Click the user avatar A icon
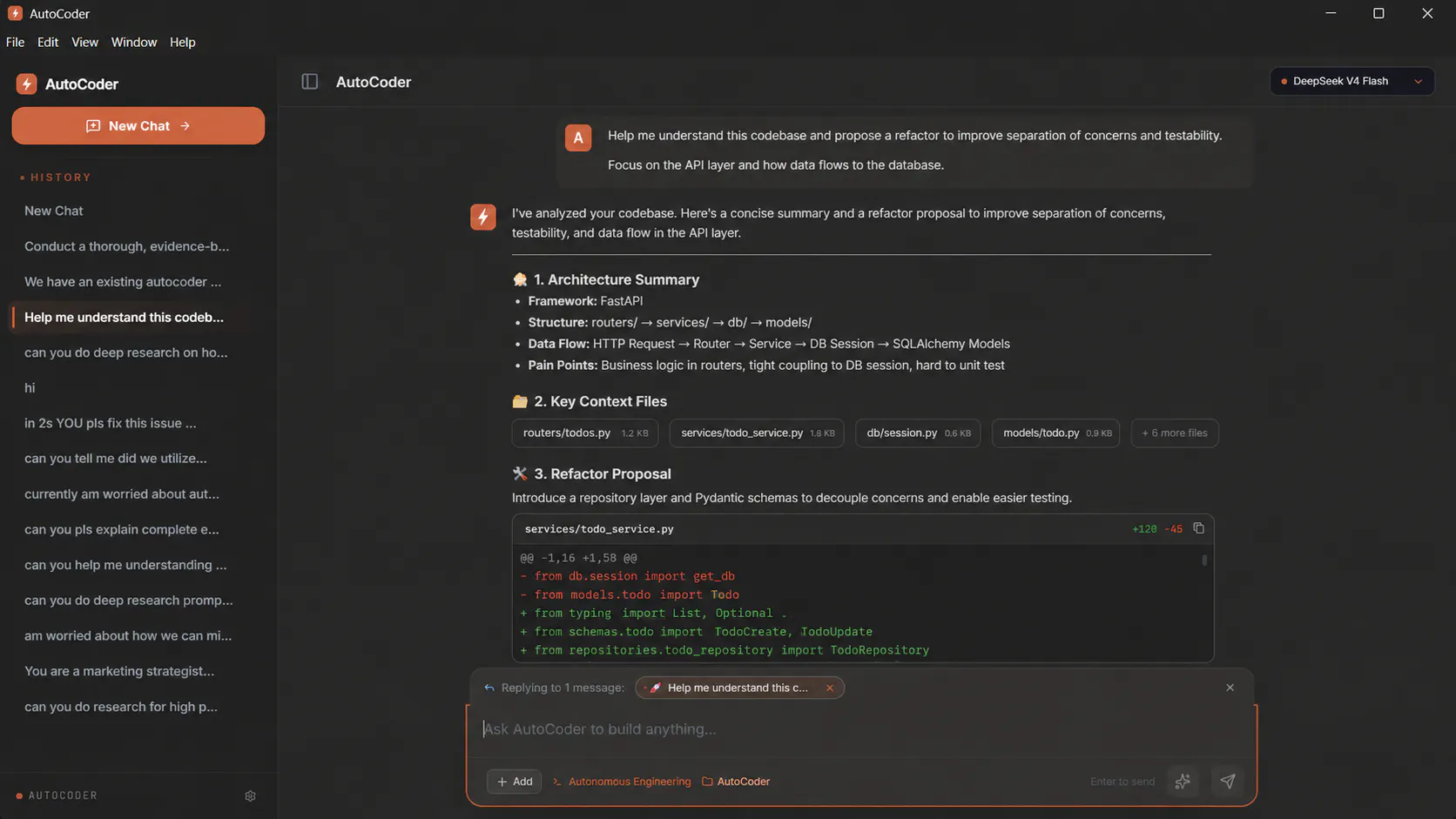This screenshot has width=1456, height=819. (578, 138)
